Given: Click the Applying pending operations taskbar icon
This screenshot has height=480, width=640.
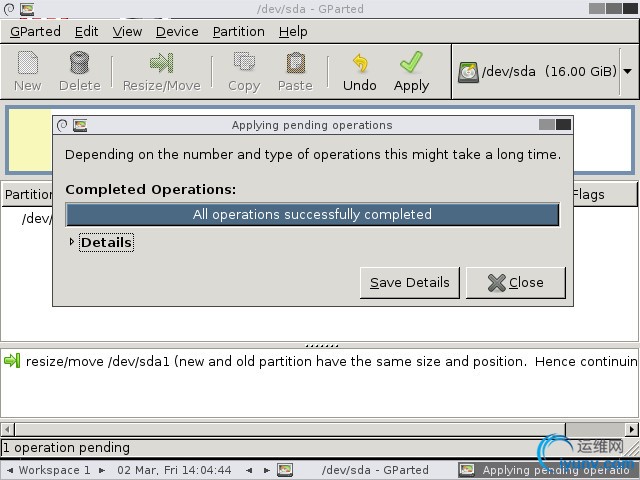Looking at the screenshot, I should [467, 470].
